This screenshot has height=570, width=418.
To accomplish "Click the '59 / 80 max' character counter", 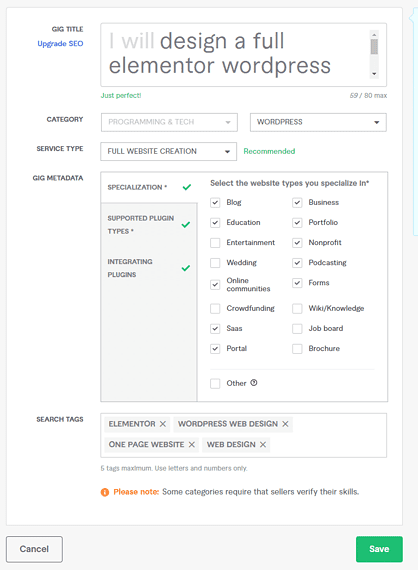I will [x=368, y=96].
